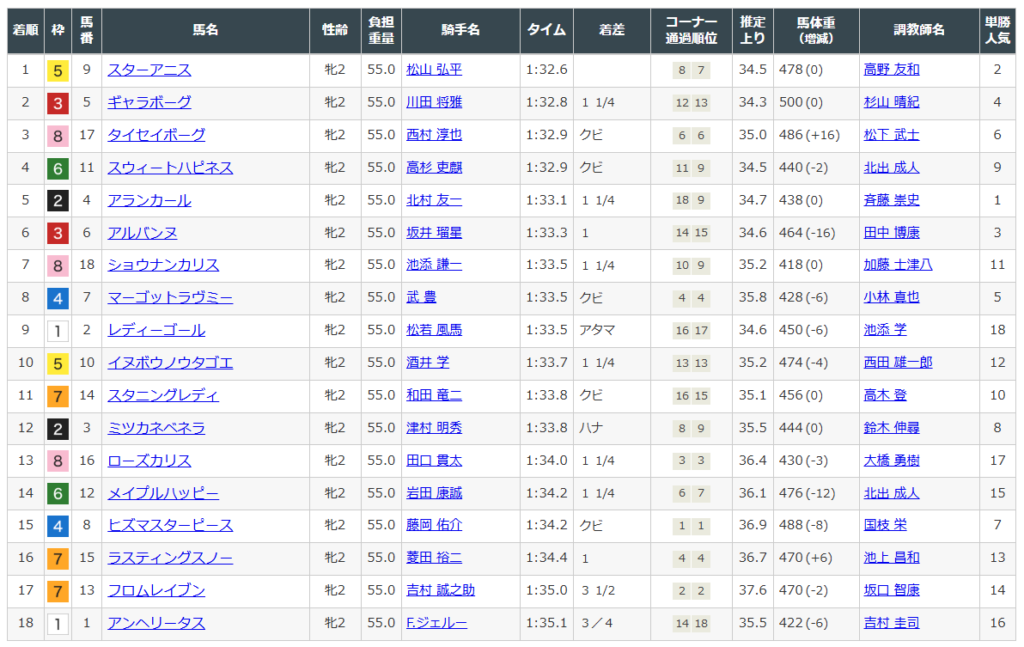Open trainer profile 松下 武士
The height and width of the screenshot is (647, 1024).
[x=891, y=135]
